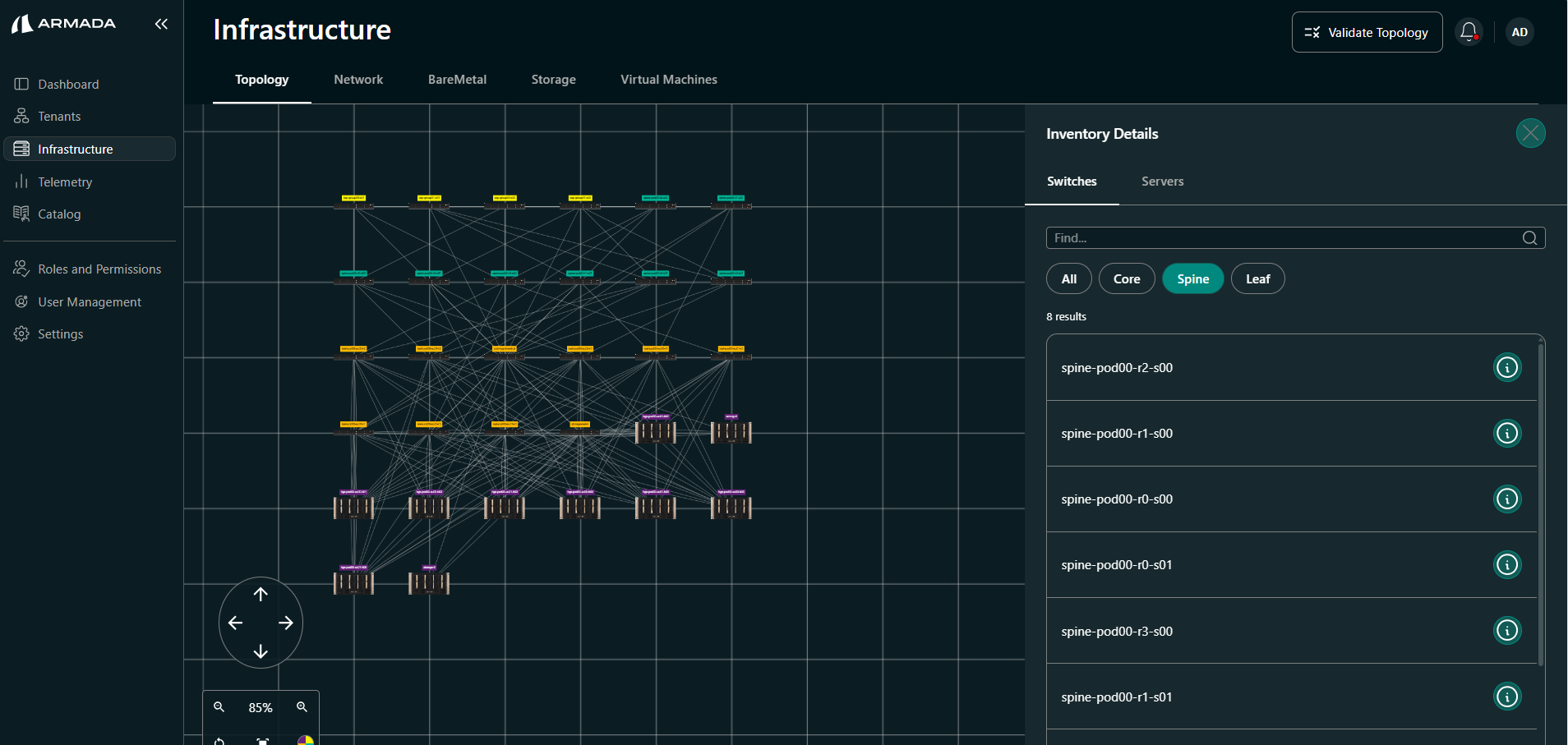This screenshot has width=1568, height=745.
Task: Click the search icon in the Find field
Action: click(1529, 238)
